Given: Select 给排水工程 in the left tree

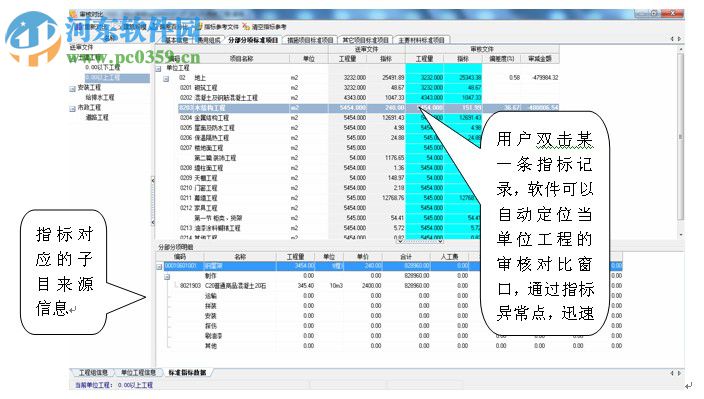Looking at the screenshot, I should [100, 97].
